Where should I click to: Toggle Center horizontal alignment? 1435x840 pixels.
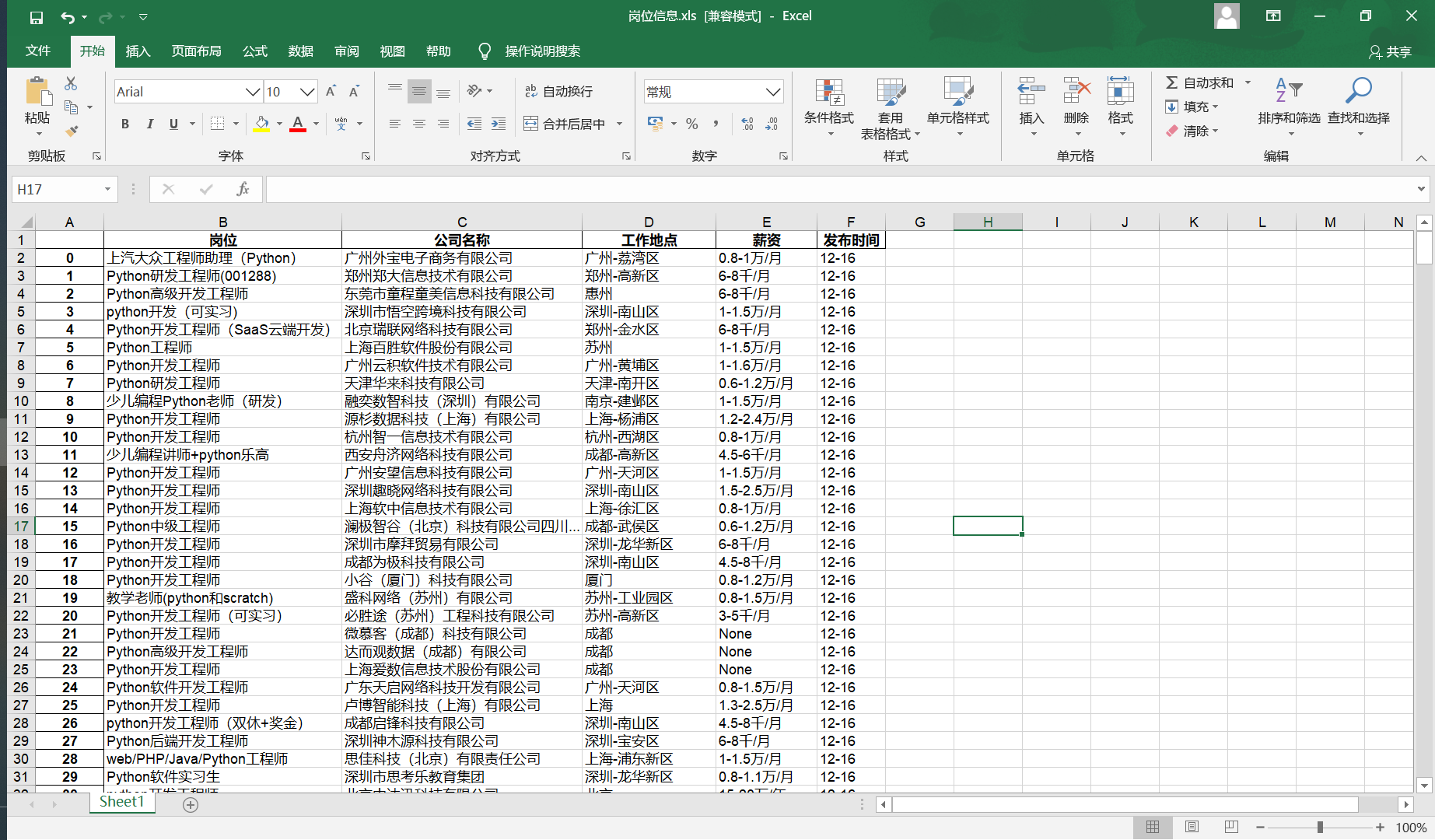pos(419,124)
